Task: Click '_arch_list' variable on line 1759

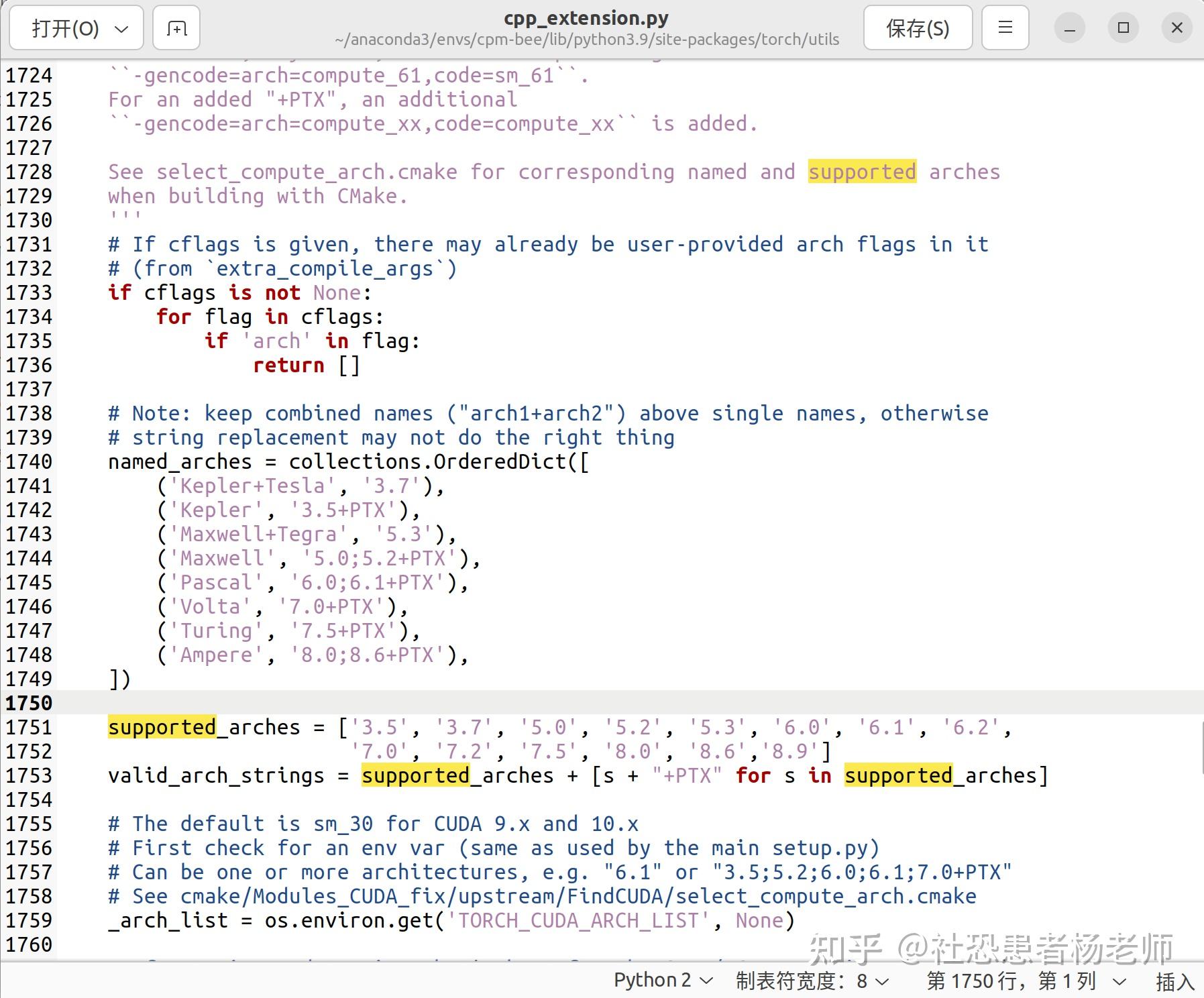Action: [168, 920]
